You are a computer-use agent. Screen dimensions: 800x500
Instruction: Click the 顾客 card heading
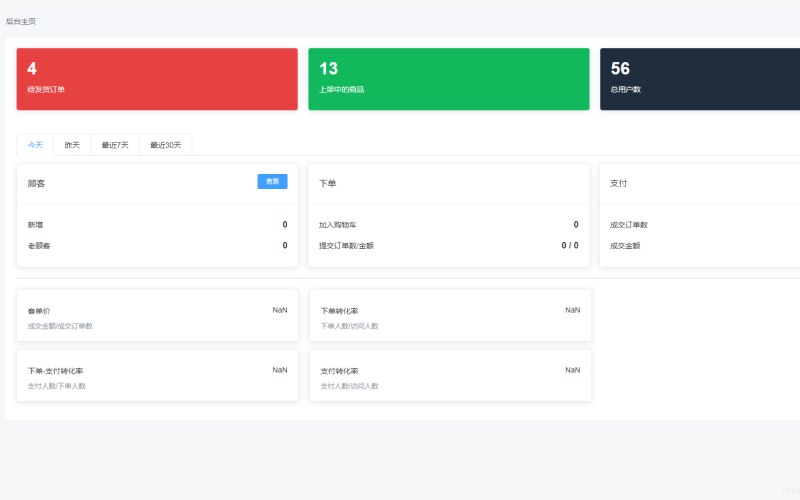36,183
